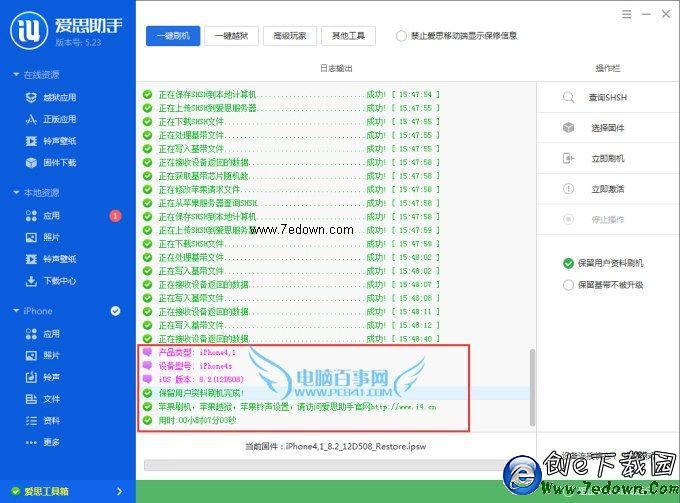Switch to the 高级玩家 tab
This screenshot has height=503, width=680.
click(290, 36)
